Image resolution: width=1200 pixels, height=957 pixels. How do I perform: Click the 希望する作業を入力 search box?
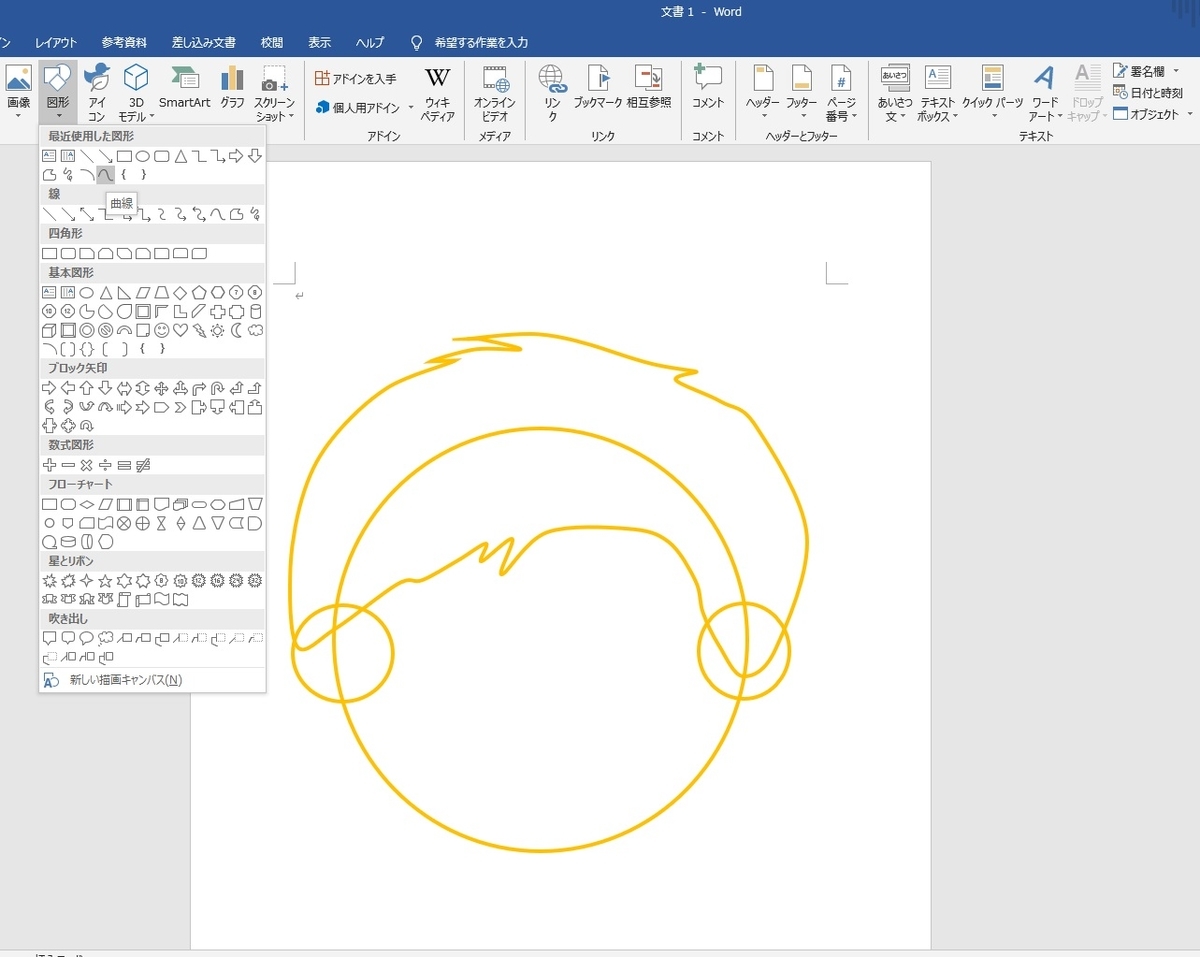click(481, 43)
